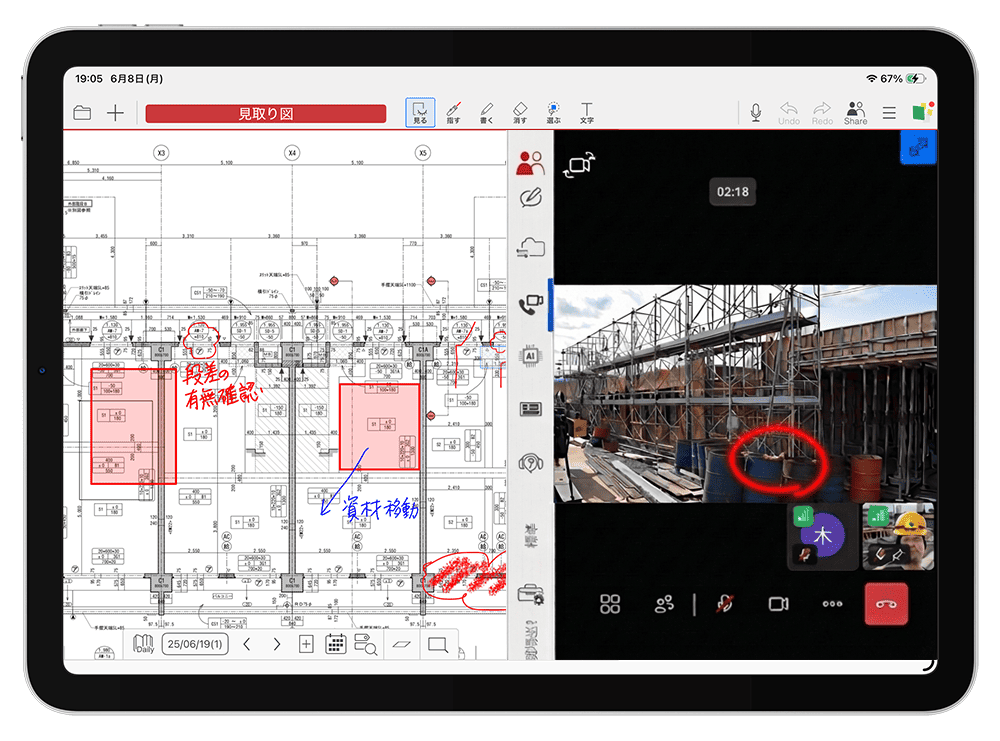Open the Share menu

click(855, 113)
